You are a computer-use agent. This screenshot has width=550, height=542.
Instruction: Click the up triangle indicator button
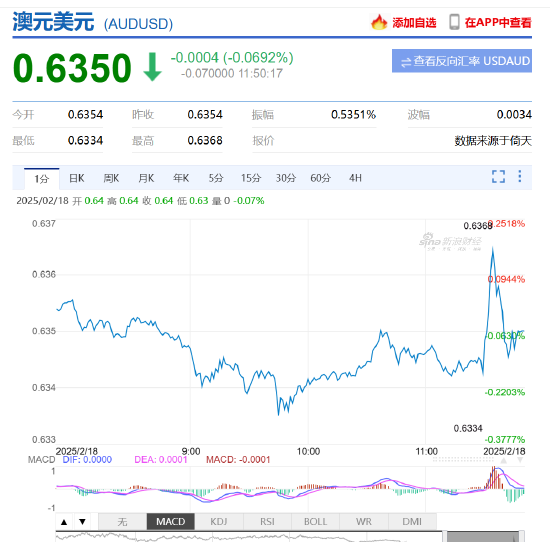click(64, 522)
